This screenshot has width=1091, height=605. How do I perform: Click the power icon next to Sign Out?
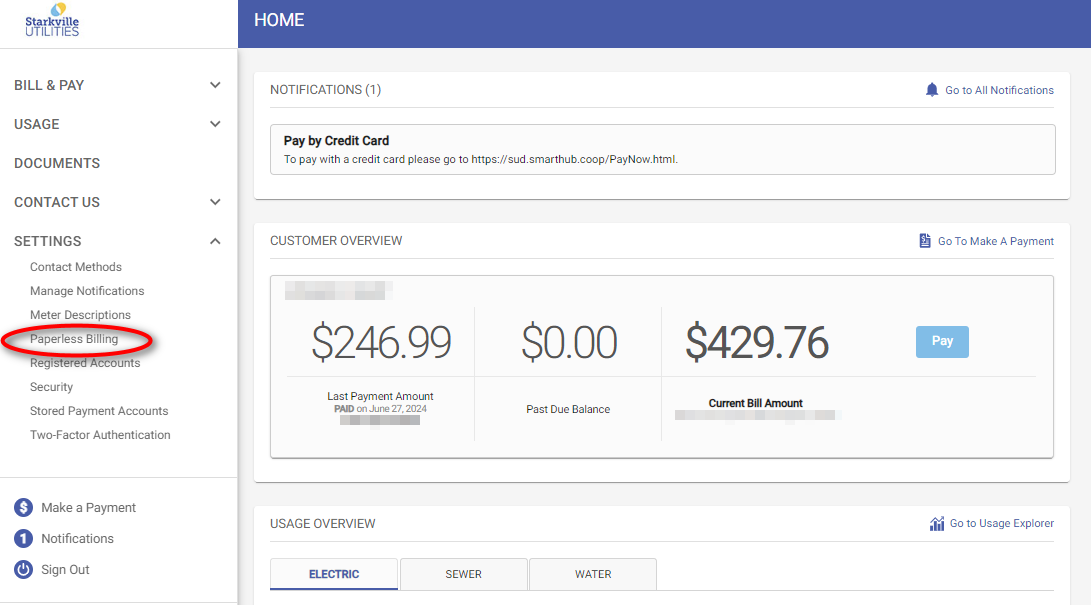click(24, 570)
